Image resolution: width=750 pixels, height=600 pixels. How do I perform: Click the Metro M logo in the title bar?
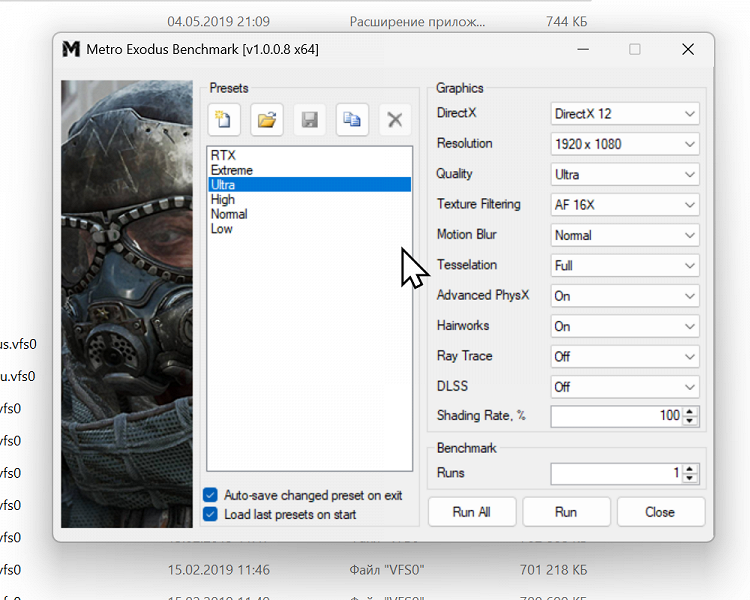71,49
